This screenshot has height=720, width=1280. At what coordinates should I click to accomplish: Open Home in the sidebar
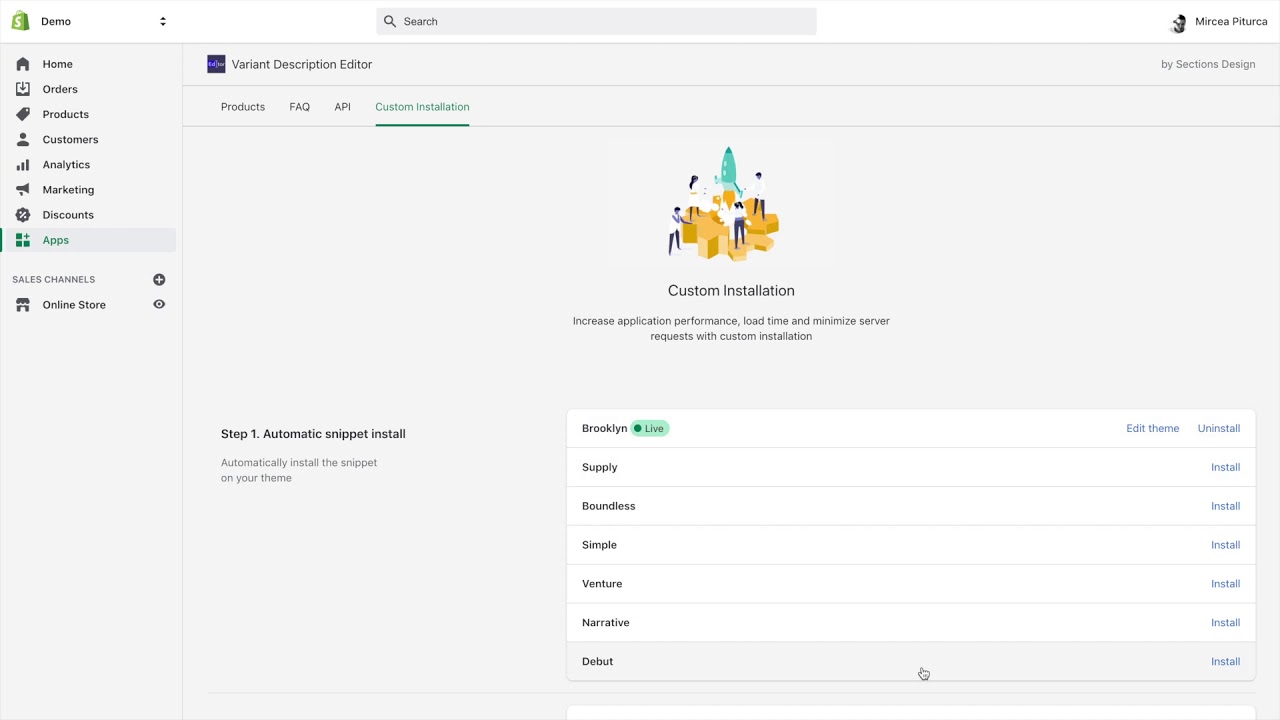coord(57,64)
